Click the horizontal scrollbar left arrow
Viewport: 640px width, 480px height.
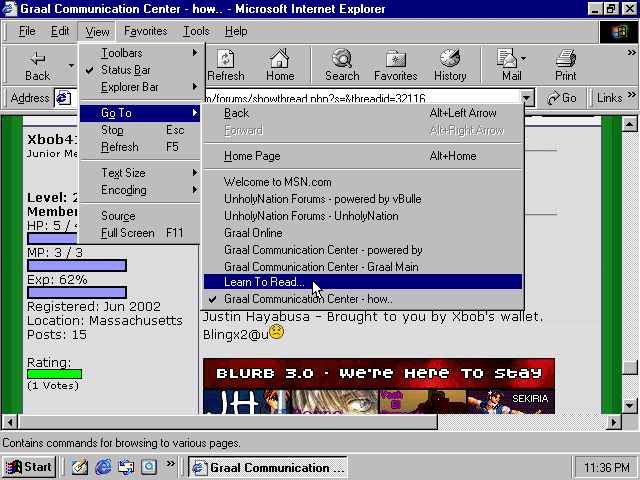click(x=10, y=422)
